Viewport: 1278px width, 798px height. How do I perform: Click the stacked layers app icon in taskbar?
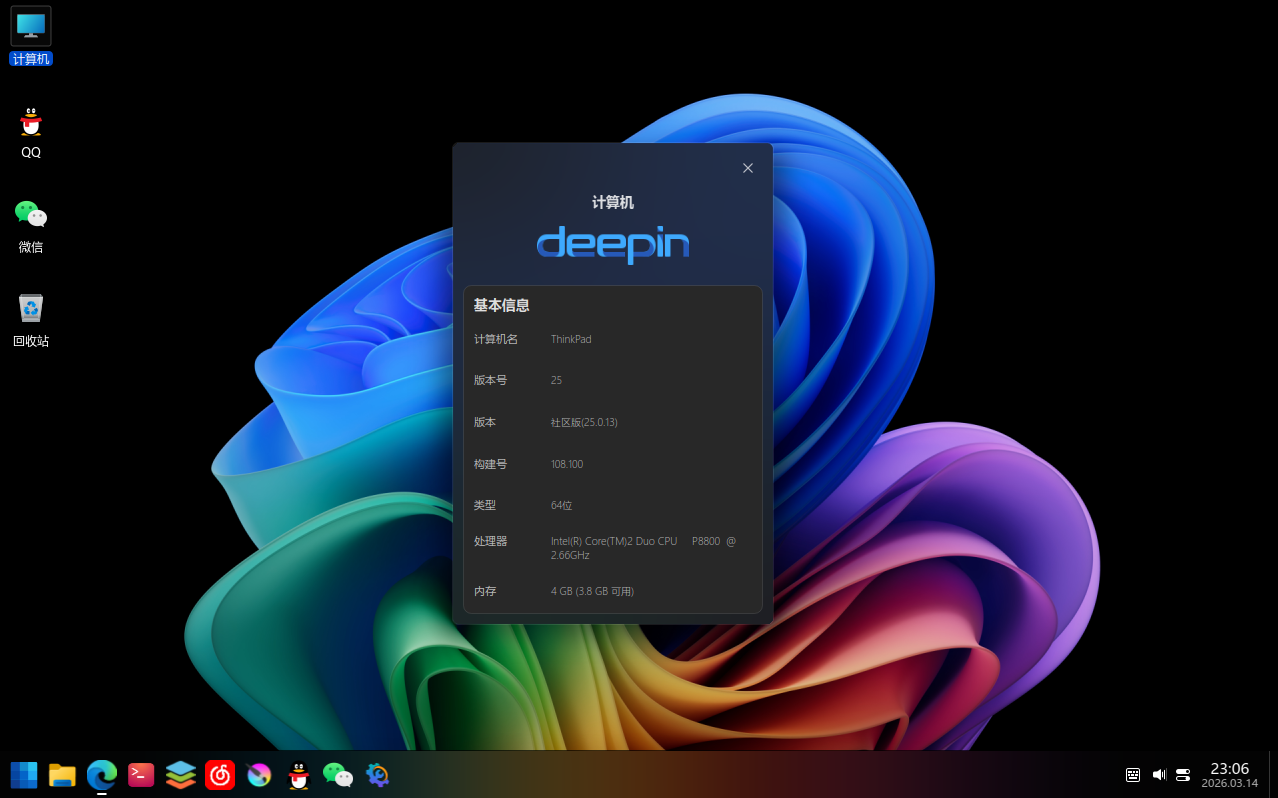pos(180,775)
